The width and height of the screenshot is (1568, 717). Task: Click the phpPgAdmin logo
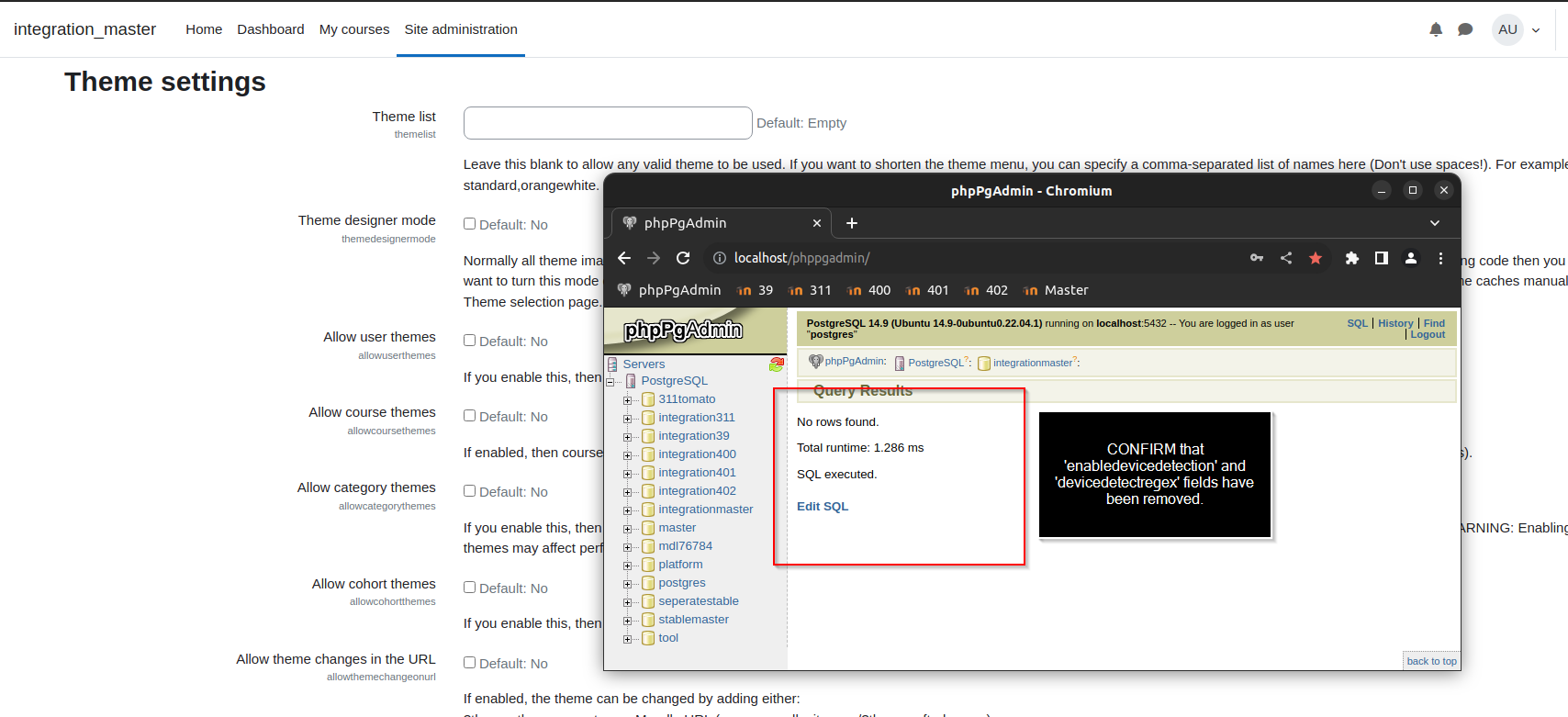tap(683, 330)
